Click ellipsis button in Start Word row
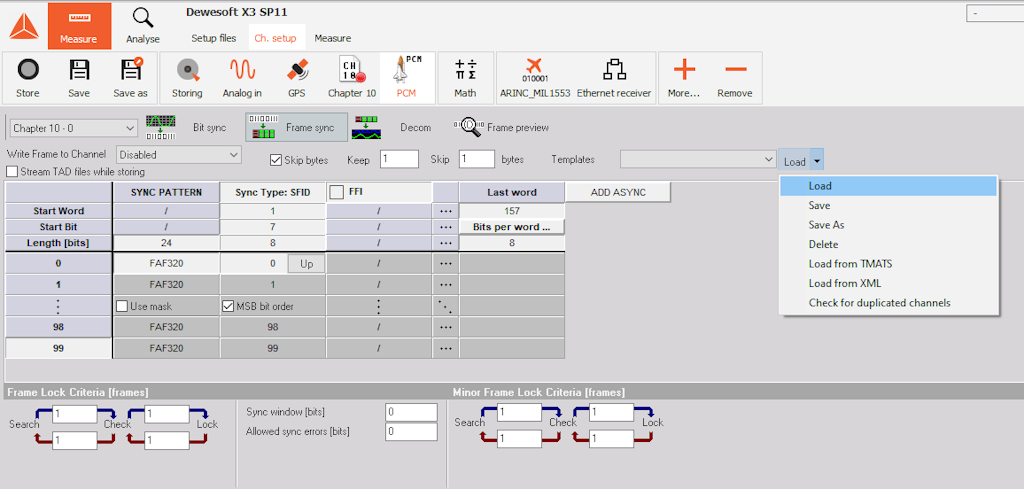Image resolution: width=1024 pixels, height=489 pixels. tap(446, 211)
